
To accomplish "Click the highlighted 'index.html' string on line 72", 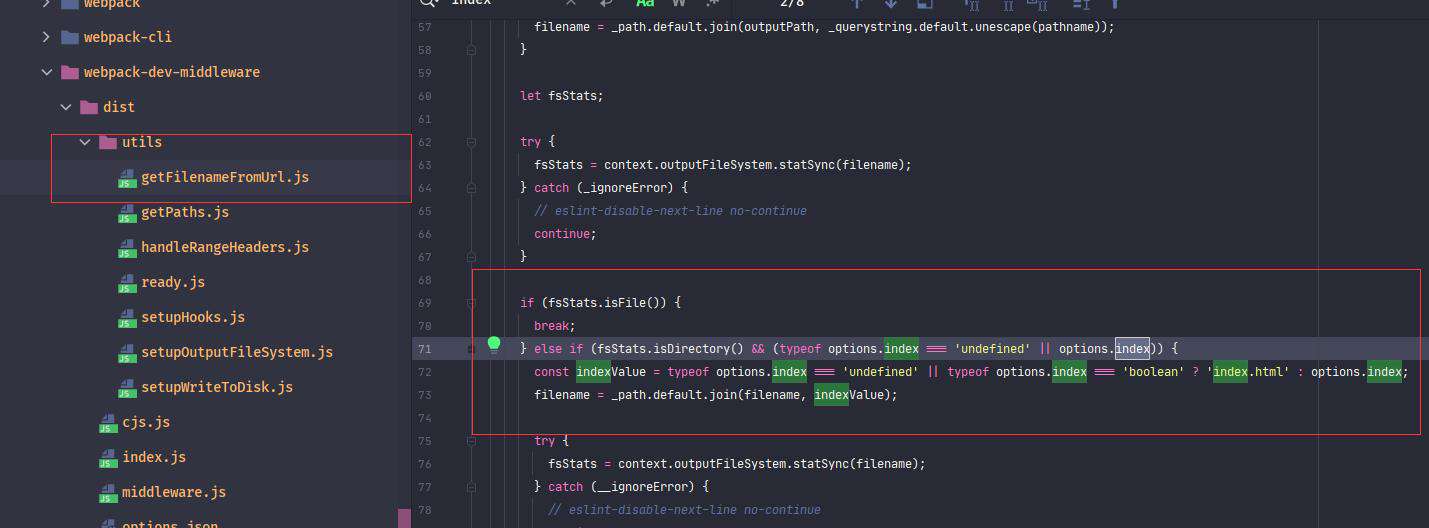I will (x=1250, y=371).
